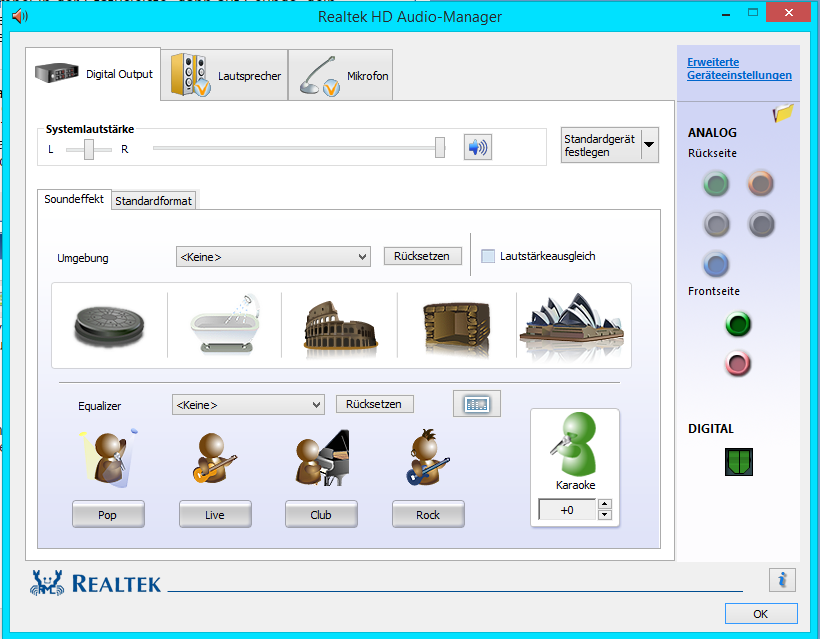Select the green front panel jack

(738, 324)
